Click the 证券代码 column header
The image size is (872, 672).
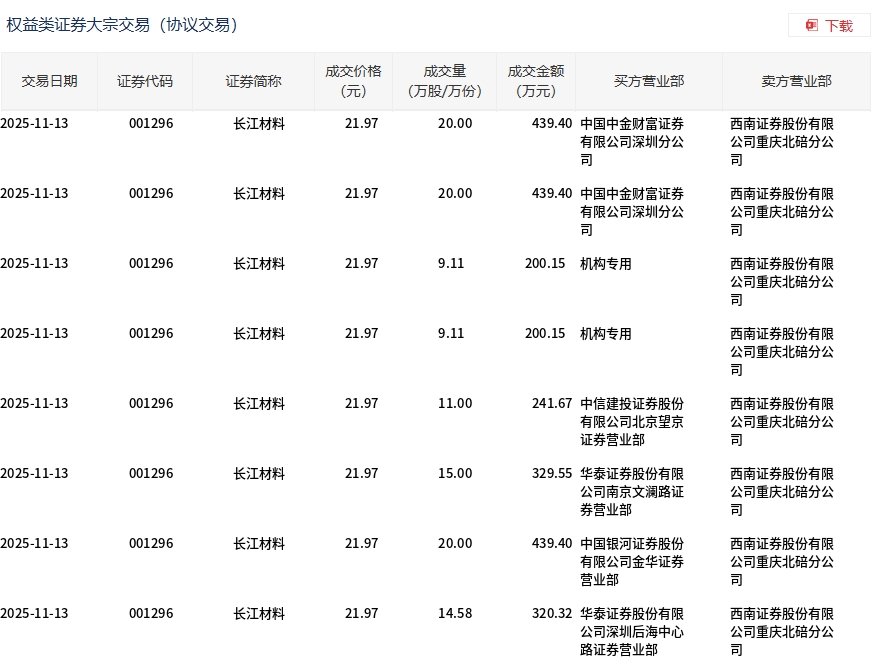(145, 81)
